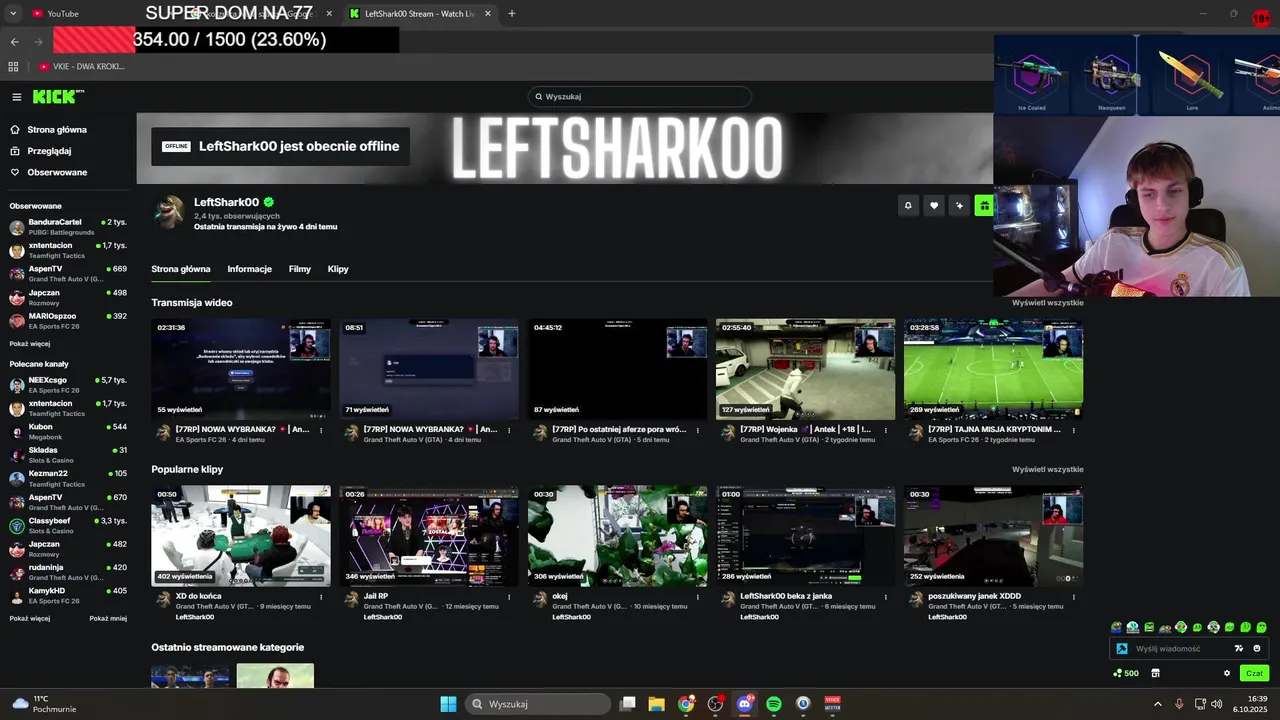Open Kubon recommended channel

point(68,432)
